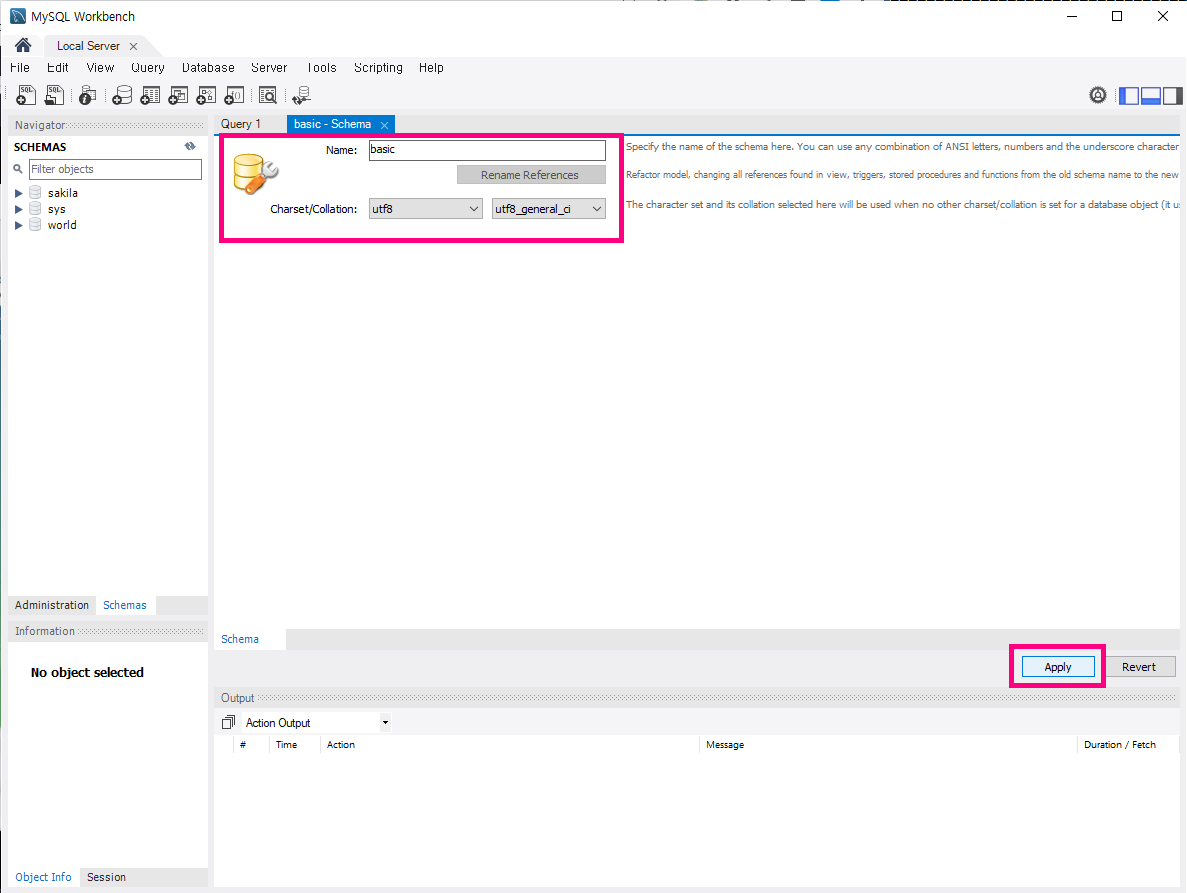1187x893 pixels.
Task: Search table data toolbar icon
Action: [267, 95]
